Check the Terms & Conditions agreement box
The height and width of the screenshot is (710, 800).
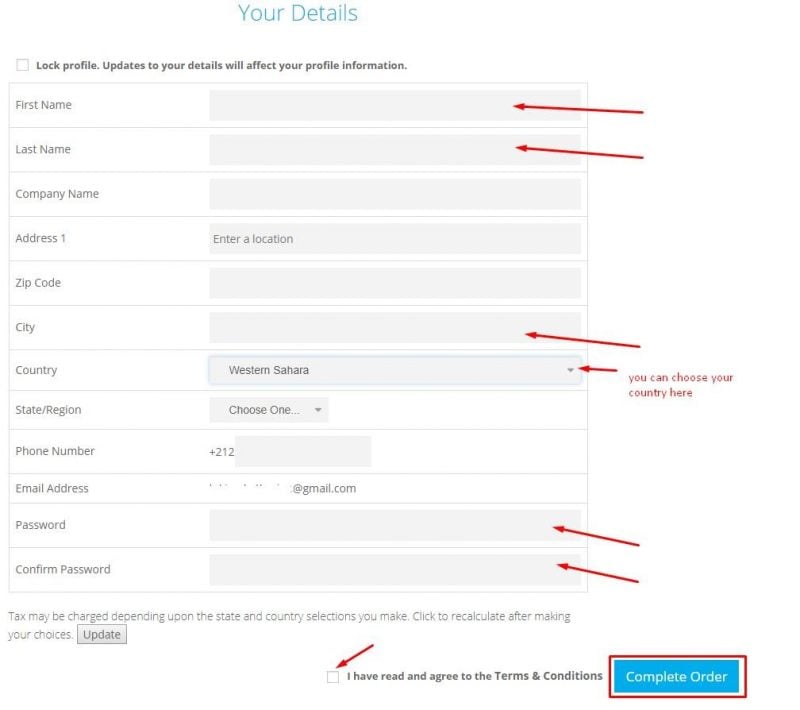[333, 677]
